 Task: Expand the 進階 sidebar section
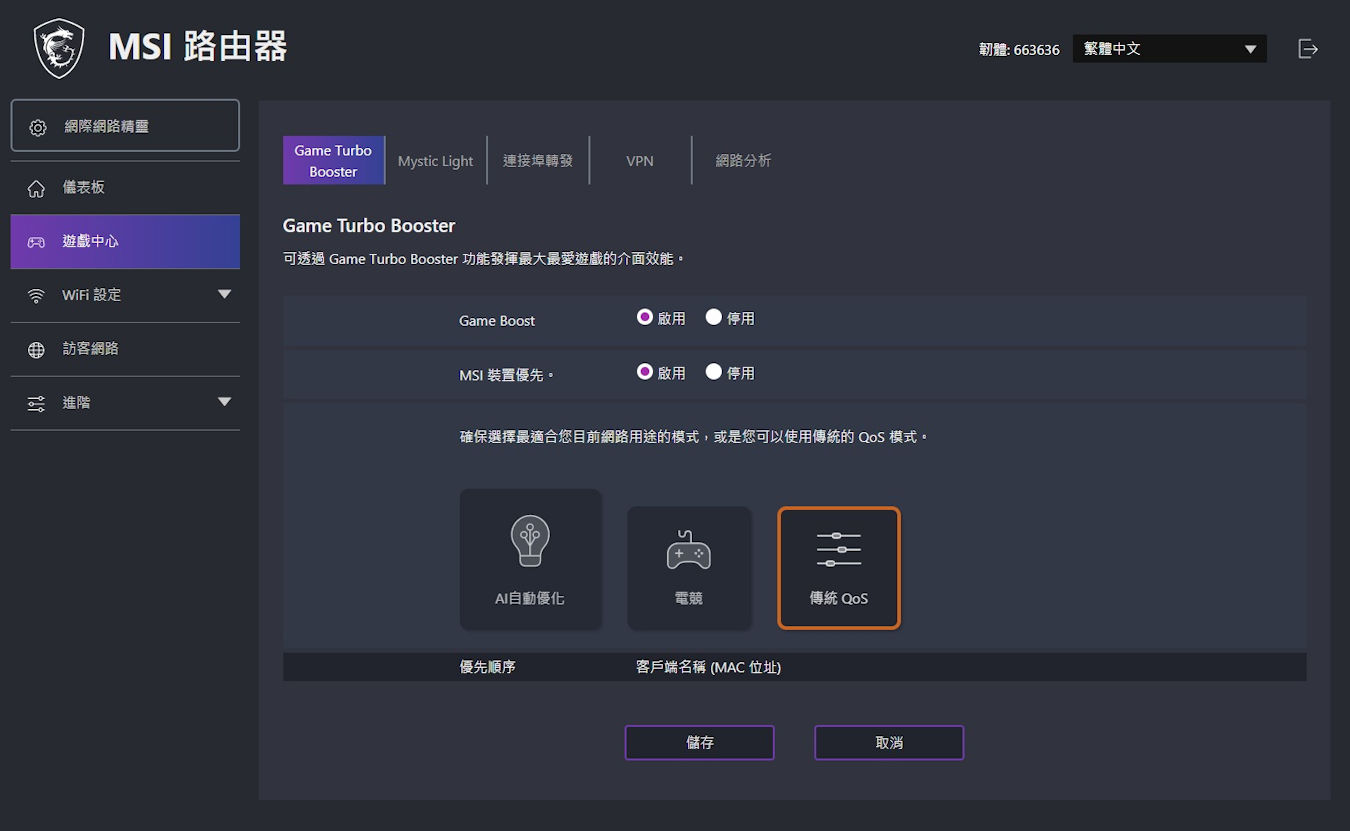point(224,402)
